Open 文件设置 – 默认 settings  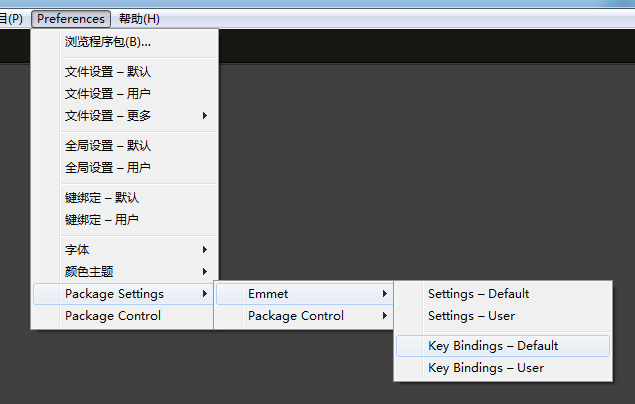(x=108, y=72)
